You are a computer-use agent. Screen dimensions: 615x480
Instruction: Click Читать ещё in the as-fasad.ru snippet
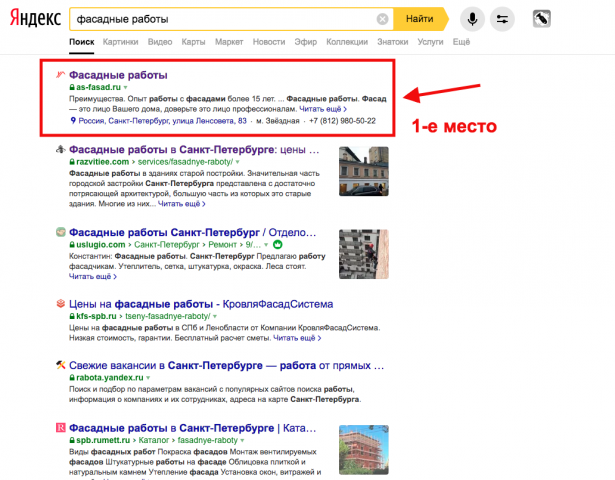323,109
